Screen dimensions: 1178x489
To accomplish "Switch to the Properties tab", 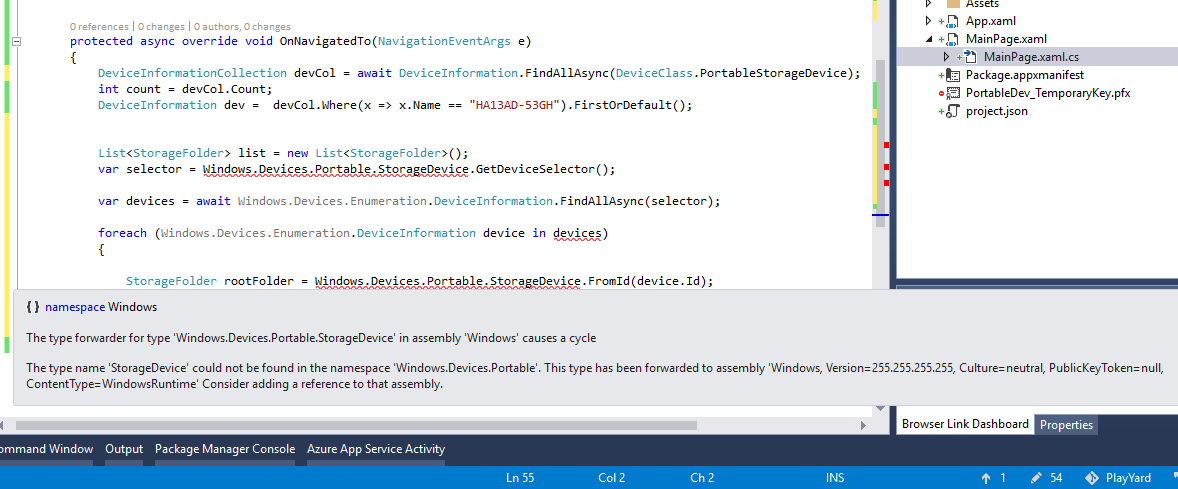I will tap(1066, 424).
